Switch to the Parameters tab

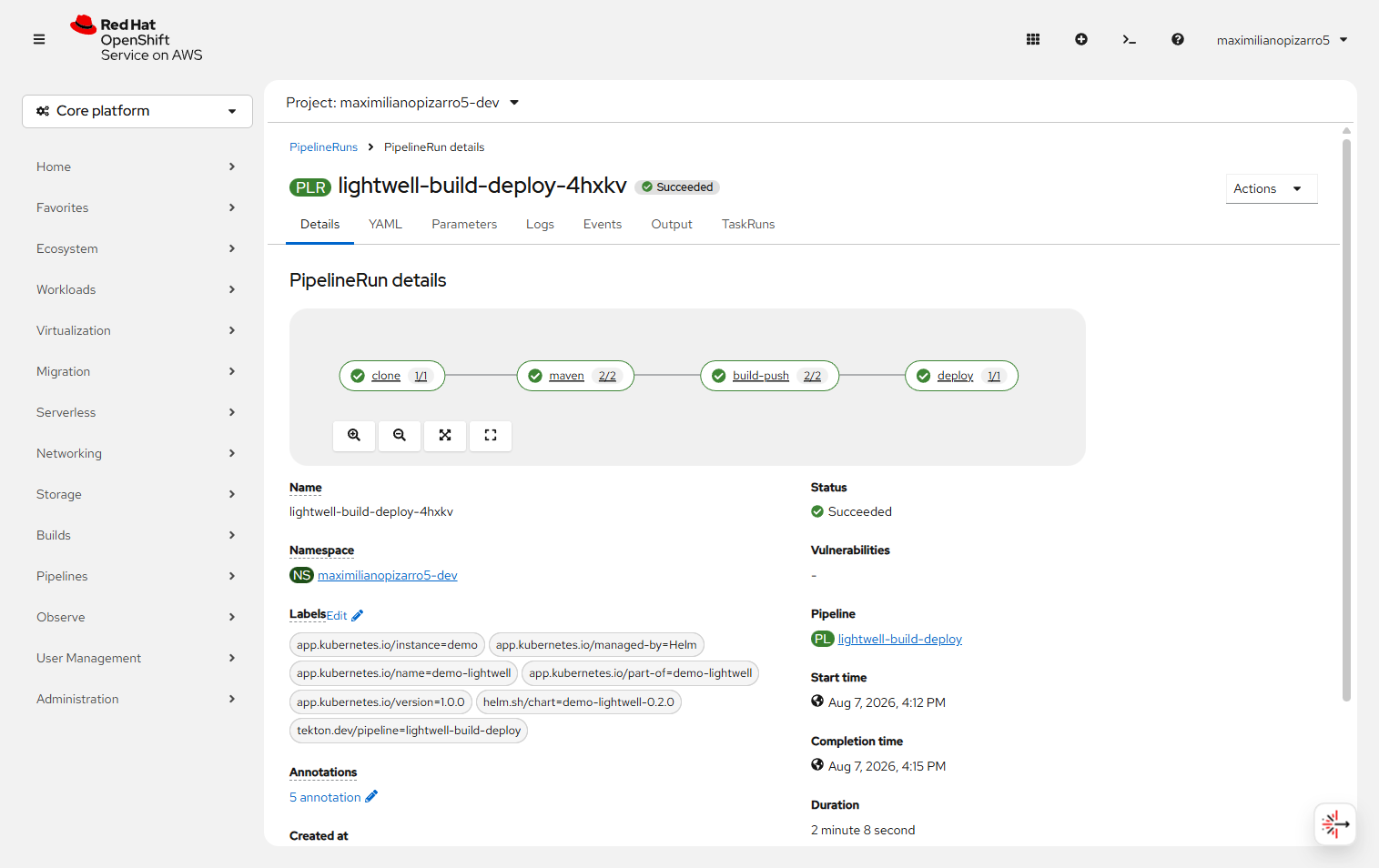tap(464, 225)
